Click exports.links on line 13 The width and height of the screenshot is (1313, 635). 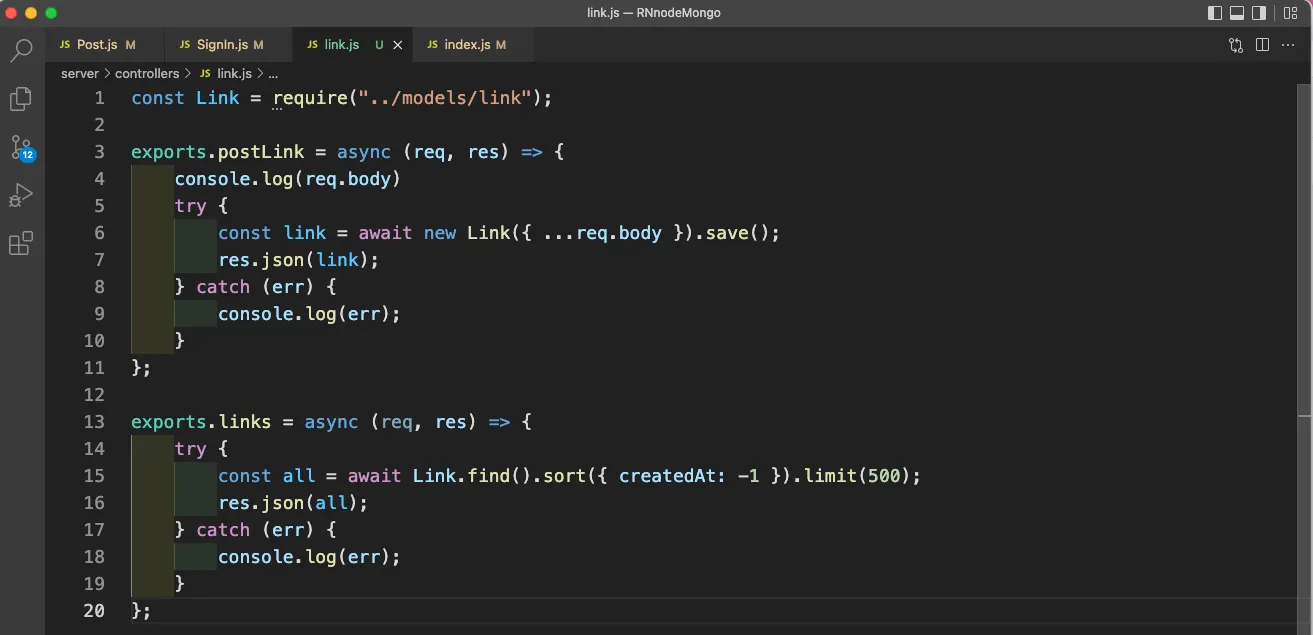pyautogui.click(x=201, y=422)
